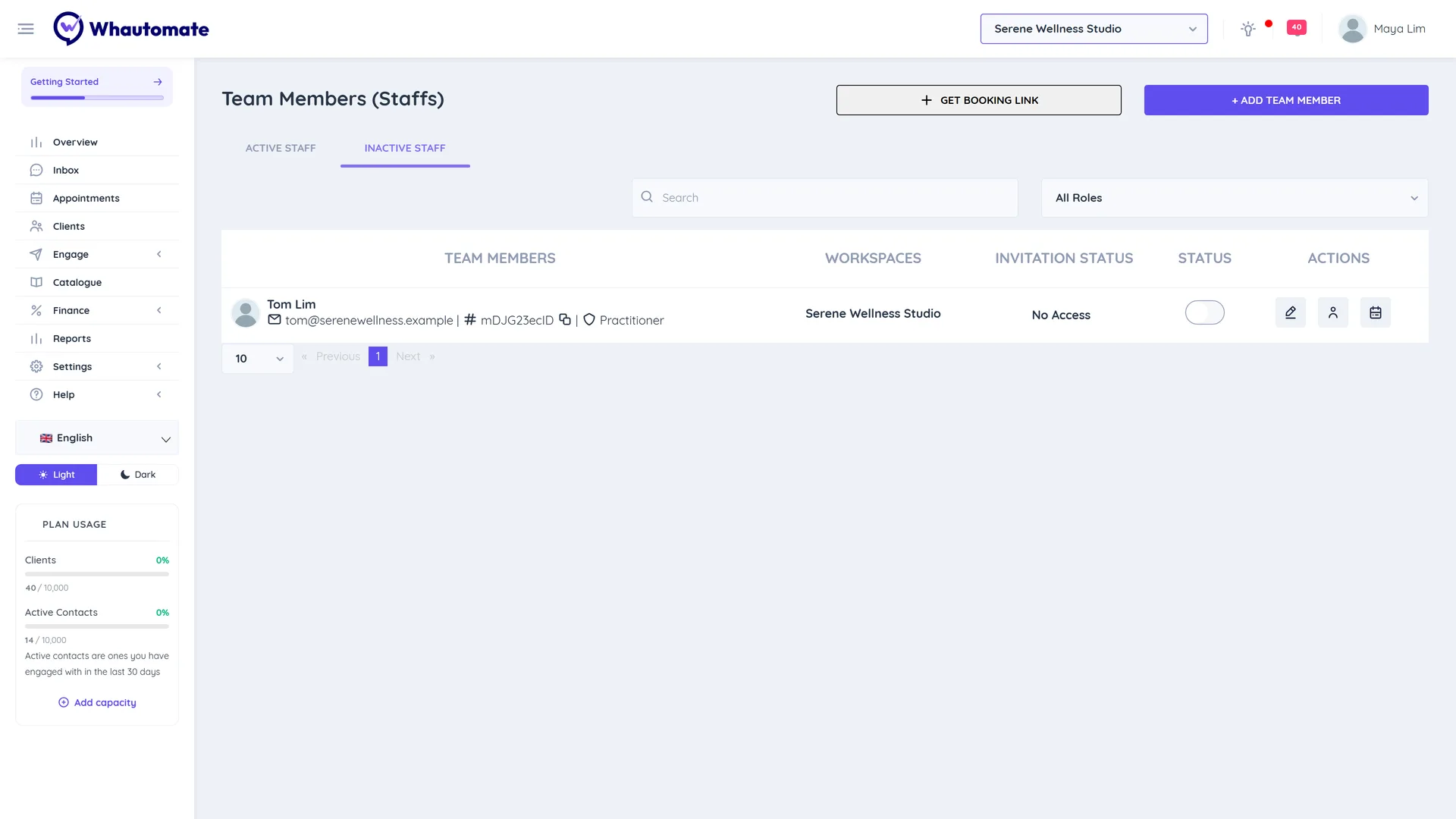Open Clients in the sidebar
Image resolution: width=1456 pixels, height=819 pixels.
tap(97, 226)
